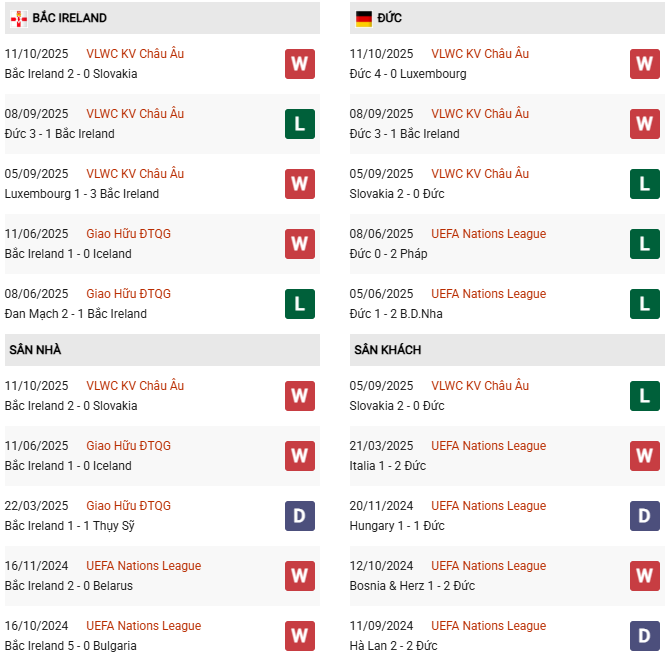Click the Bosnia & Herz 1 - 2 Đức match result
The width and height of the screenshot is (666, 663).
(x=412, y=586)
